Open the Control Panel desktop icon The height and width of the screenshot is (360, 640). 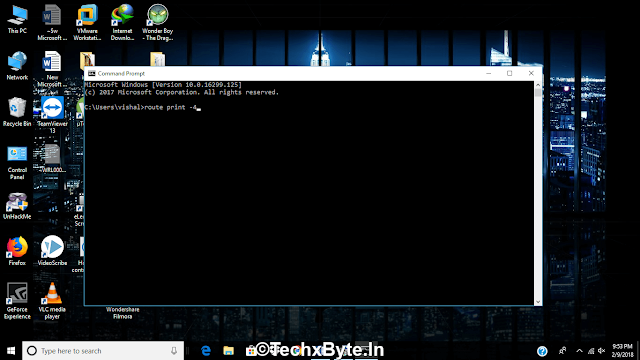[17, 162]
